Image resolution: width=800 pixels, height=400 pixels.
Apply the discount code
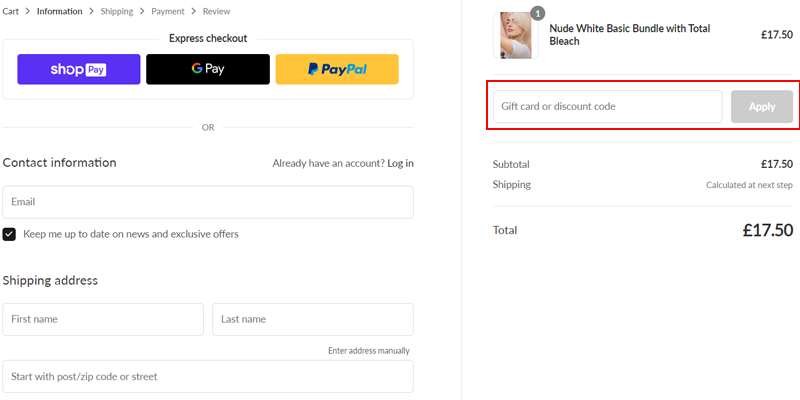(x=762, y=107)
